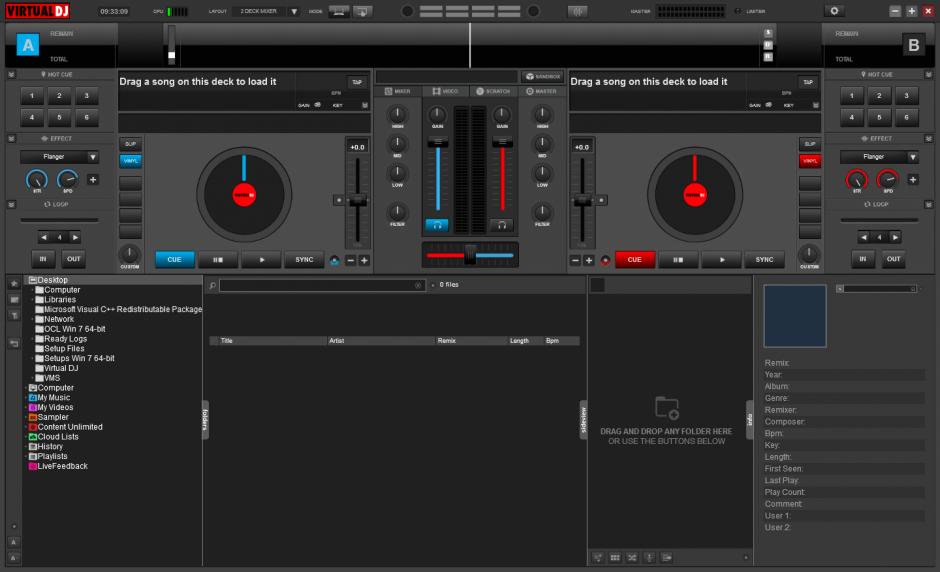Enable SLIP mode on deck A
940x572 pixels.
130,144
